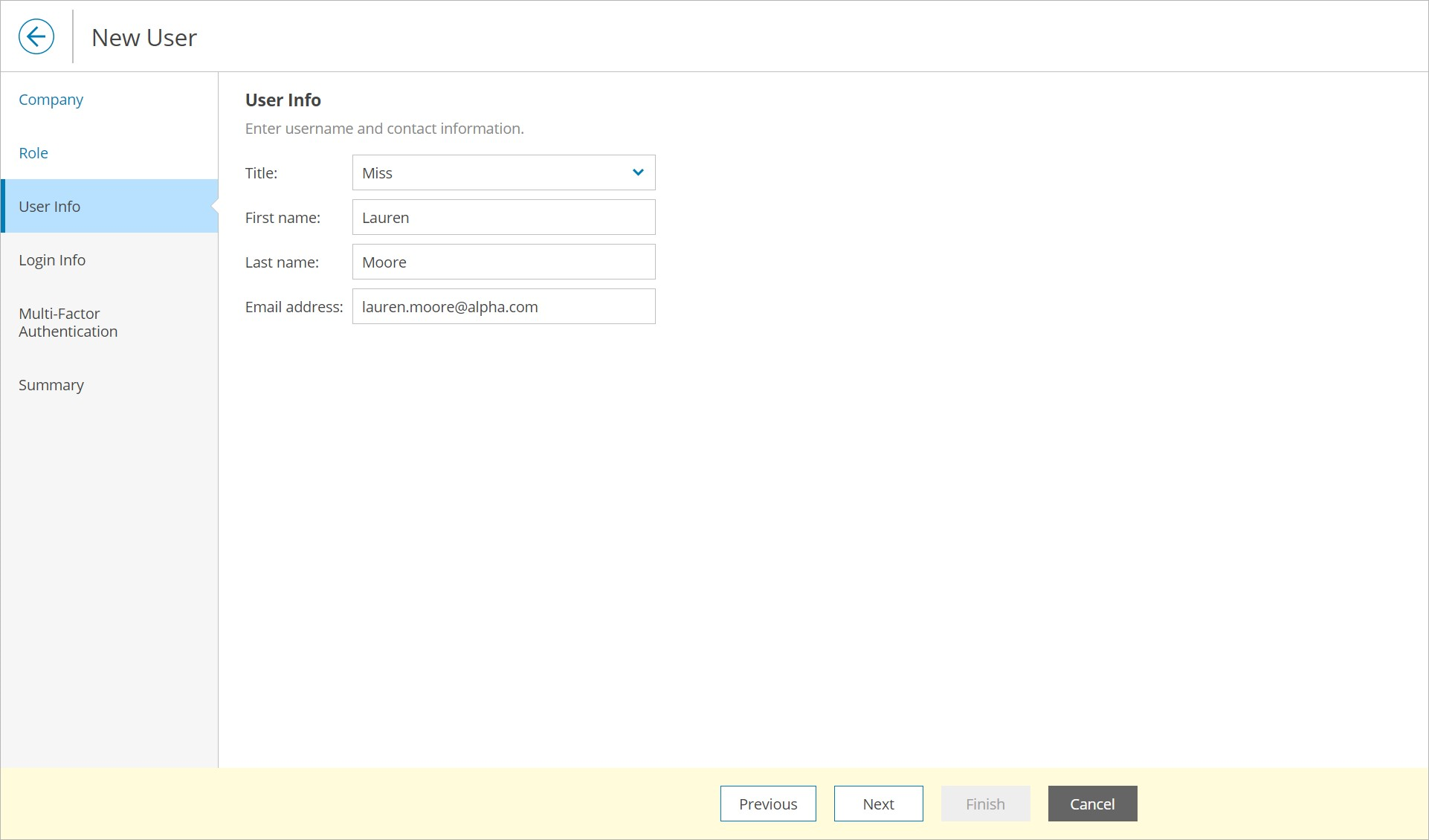Cancel the new user wizard
Screen dimensions: 1429x840
pos(1092,804)
